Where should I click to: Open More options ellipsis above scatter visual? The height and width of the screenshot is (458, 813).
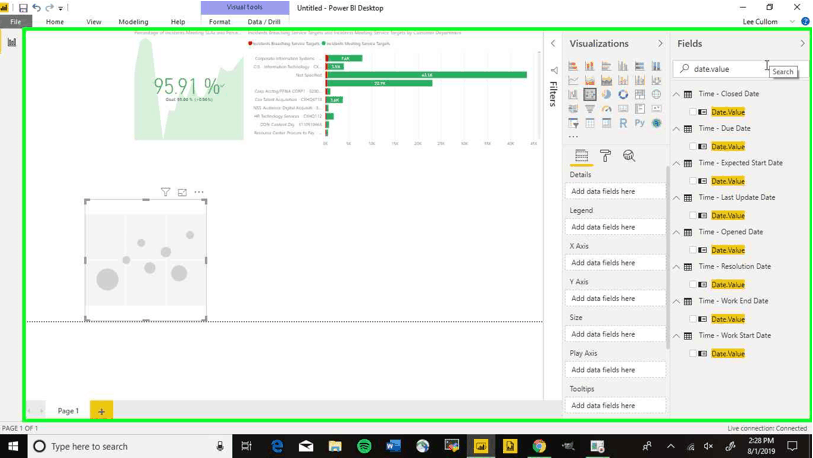point(199,192)
